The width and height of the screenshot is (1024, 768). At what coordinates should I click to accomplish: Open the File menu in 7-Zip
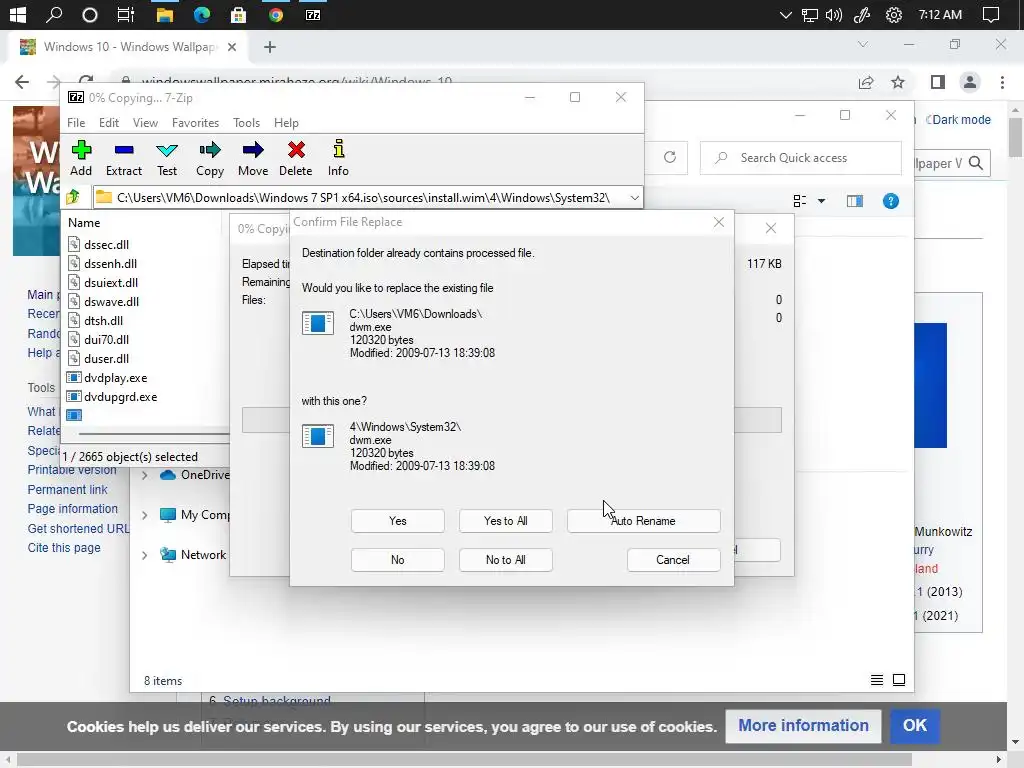pos(76,123)
